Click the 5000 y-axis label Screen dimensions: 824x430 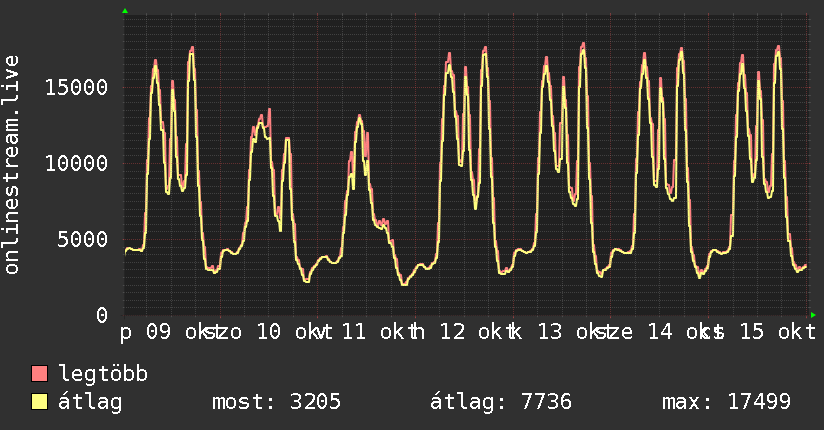click(83, 240)
